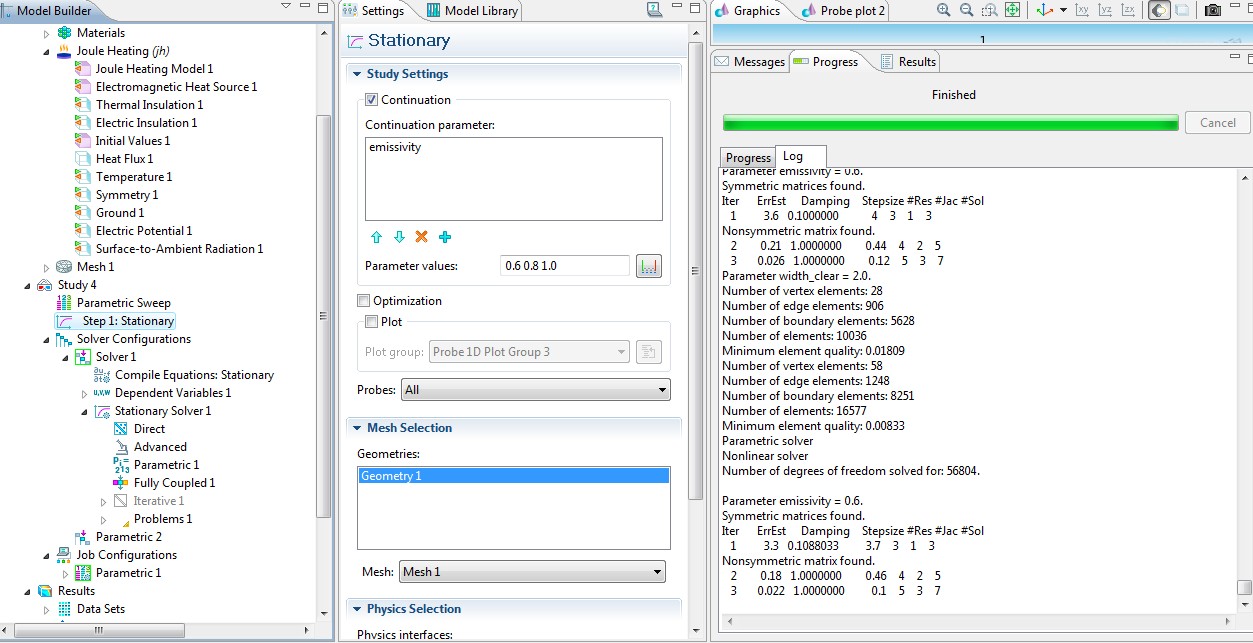Viewport: 1253px width, 643px height.
Task: Take a snapshot with the camera icon
Action: tap(1212, 11)
